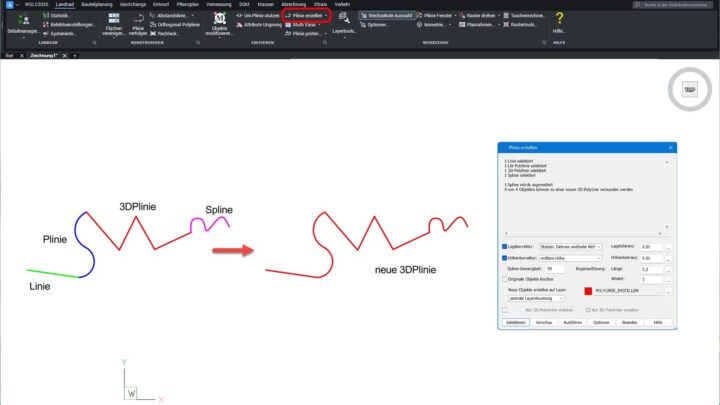
Task: Open the zentrale Layersteuerung dropdown
Action: pyautogui.click(x=536, y=298)
